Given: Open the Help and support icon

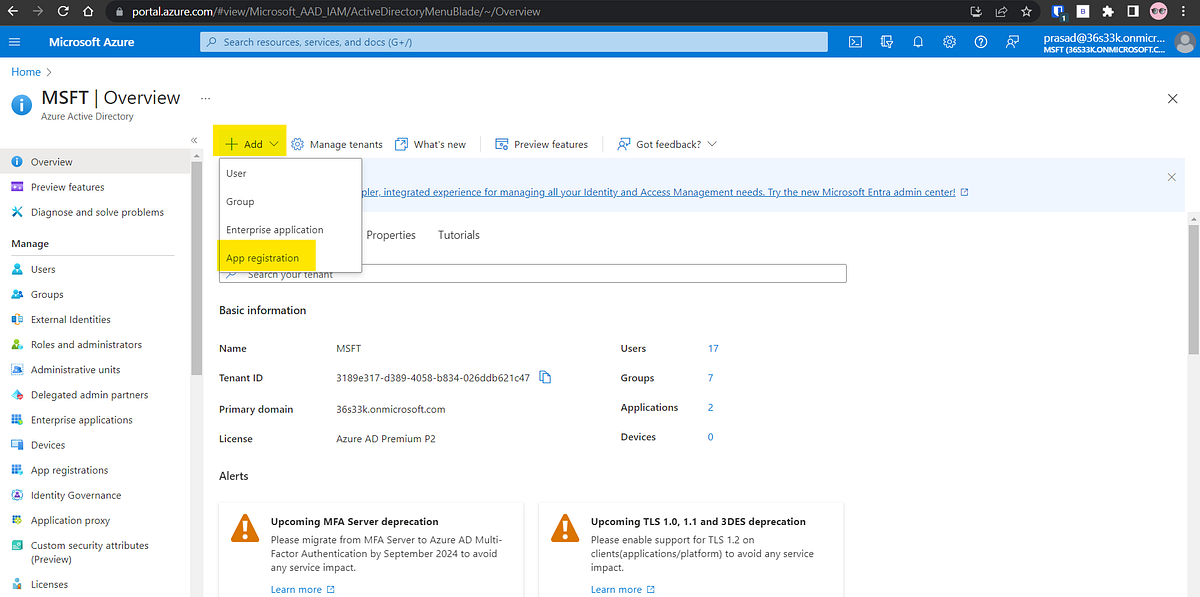Looking at the screenshot, I should tap(980, 42).
